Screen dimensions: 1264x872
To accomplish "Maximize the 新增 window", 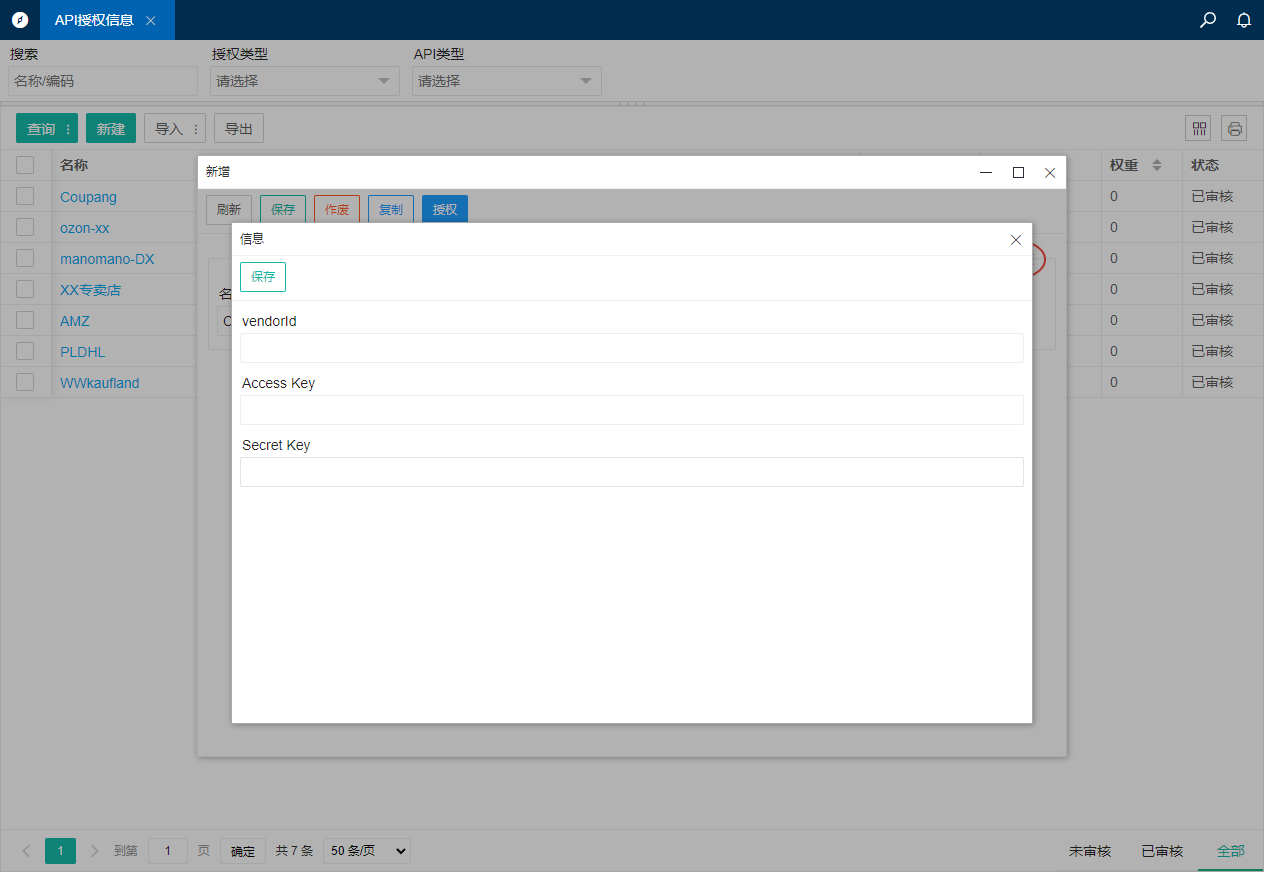I will [x=1018, y=172].
